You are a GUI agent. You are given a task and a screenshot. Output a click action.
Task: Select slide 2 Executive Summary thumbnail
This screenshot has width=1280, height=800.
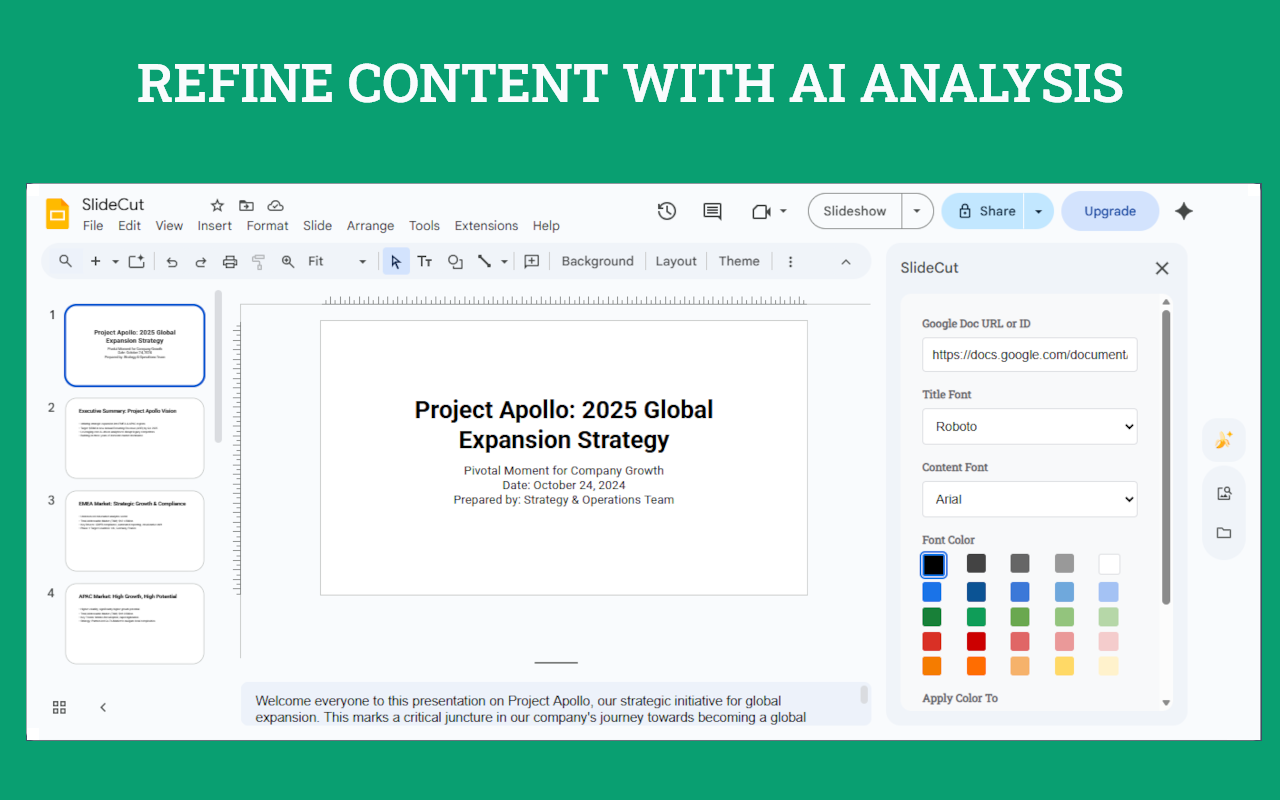coord(135,438)
